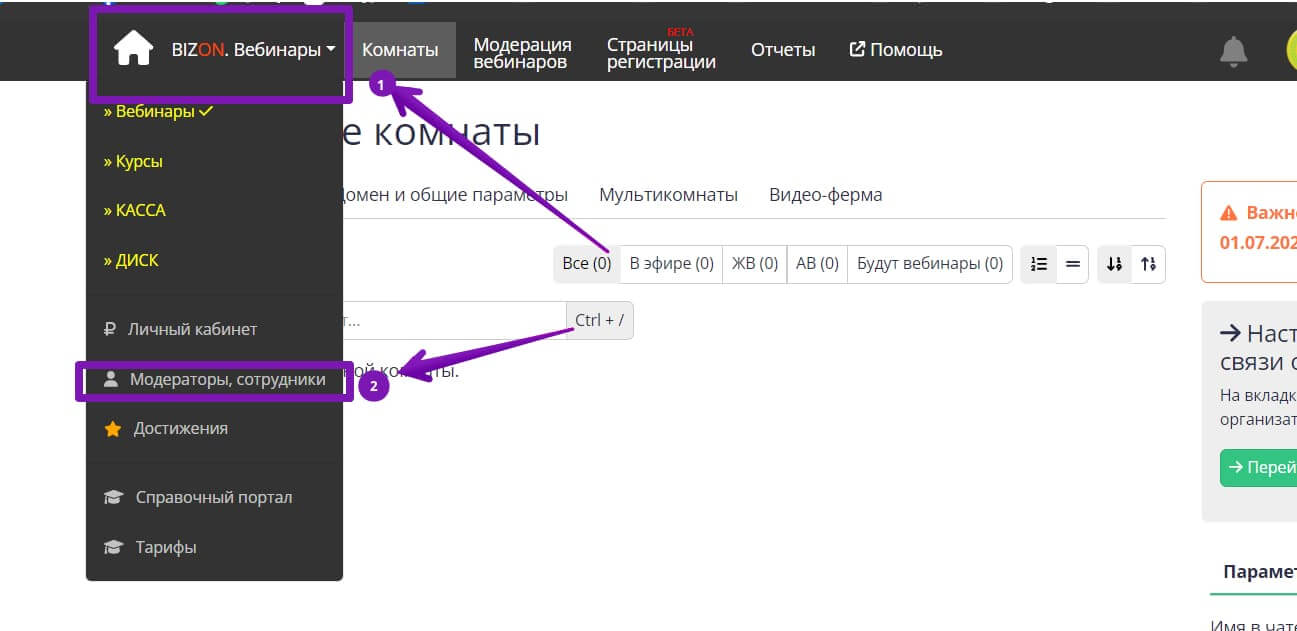The width and height of the screenshot is (1297, 631).
Task: Click the orange warning triangle icon
Action: [x=1229, y=213]
